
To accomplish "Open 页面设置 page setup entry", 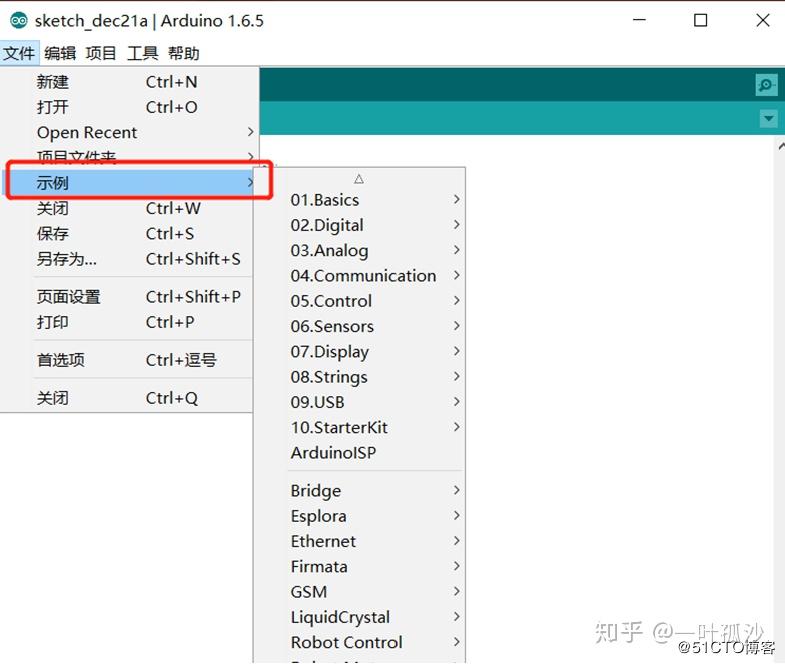I will tap(128, 296).
